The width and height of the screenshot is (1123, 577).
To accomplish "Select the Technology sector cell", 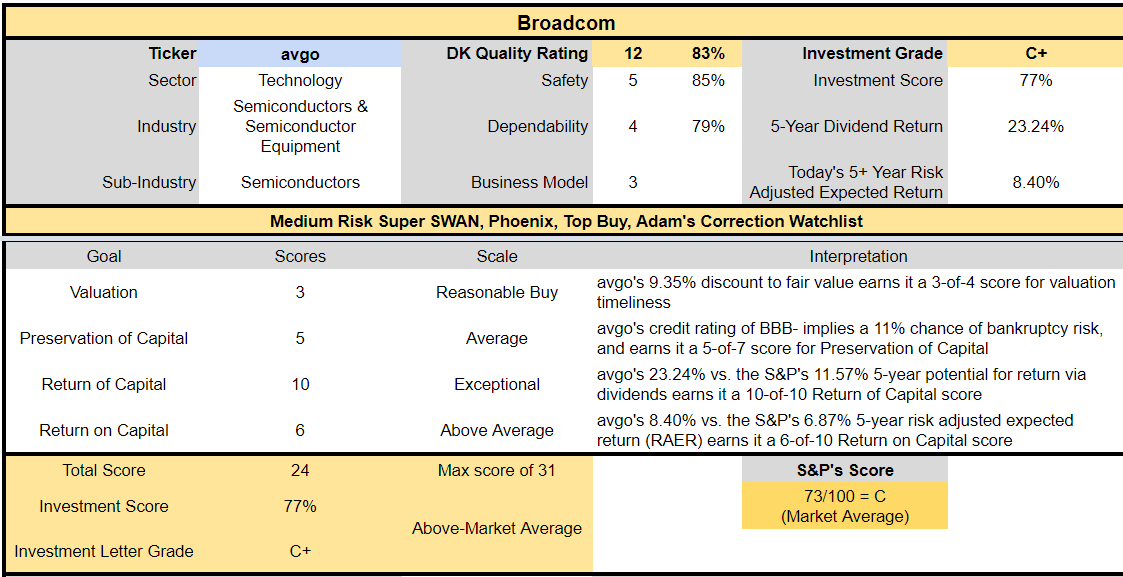I will [x=300, y=80].
